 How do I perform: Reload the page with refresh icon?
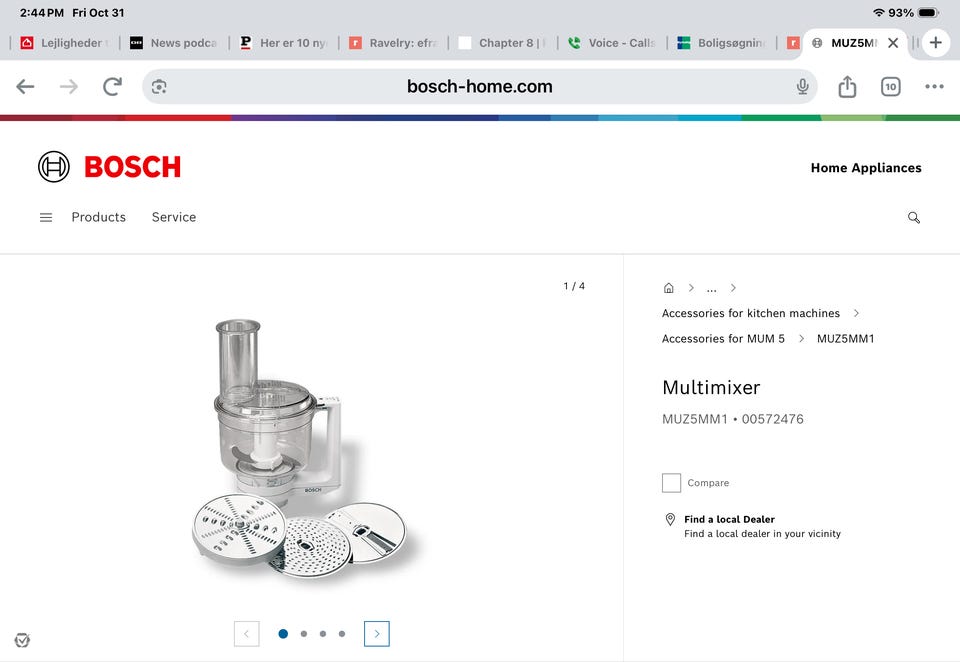pyautogui.click(x=113, y=86)
